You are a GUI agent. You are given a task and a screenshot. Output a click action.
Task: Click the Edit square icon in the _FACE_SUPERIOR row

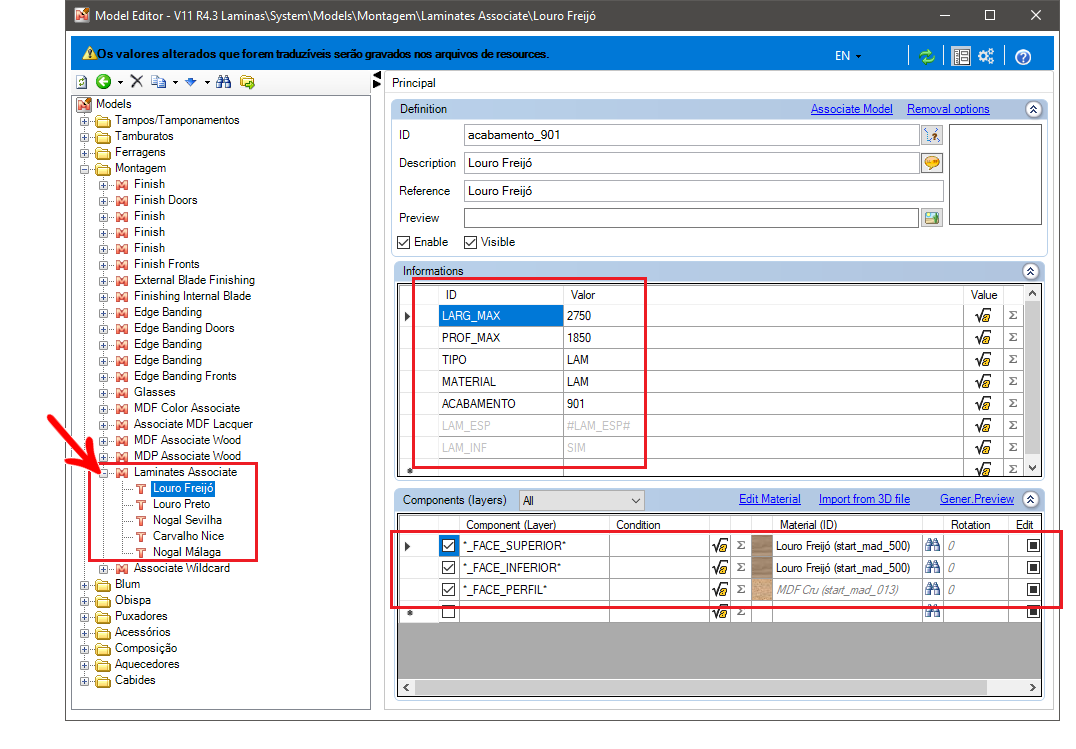click(1033, 546)
